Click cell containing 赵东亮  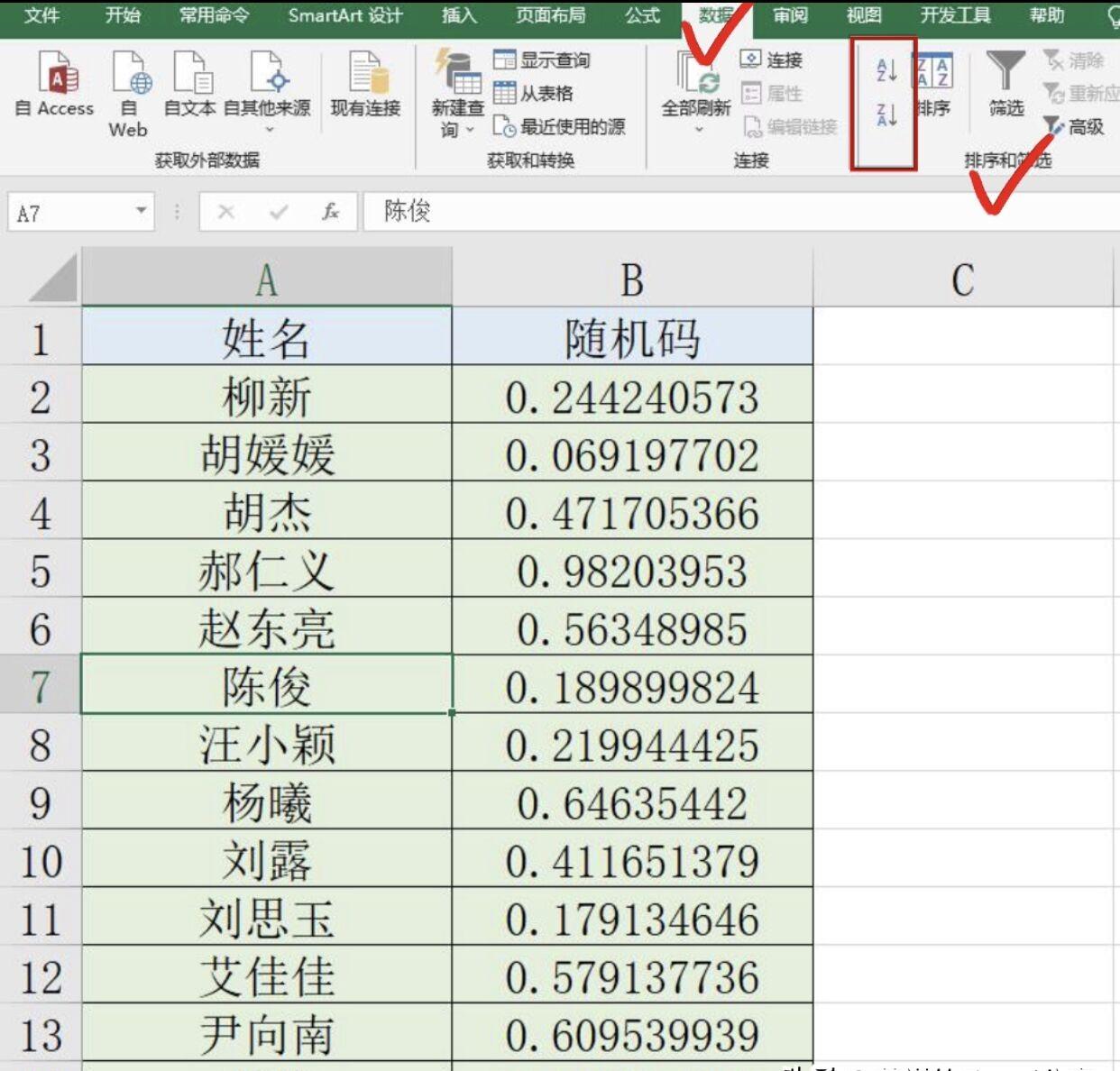click(x=267, y=627)
